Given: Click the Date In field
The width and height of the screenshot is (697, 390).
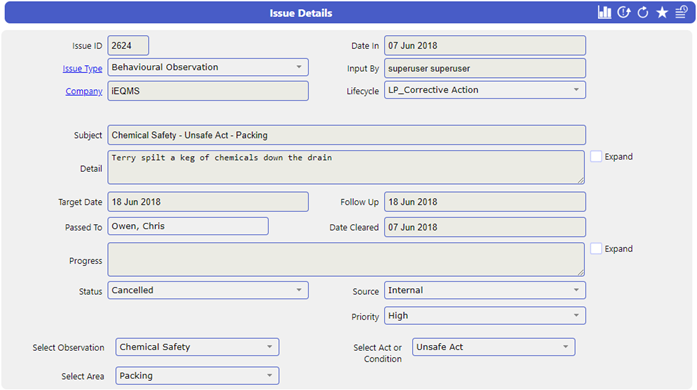Looking at the screenshot, I should pyautogui.click(x=485, y=46).
